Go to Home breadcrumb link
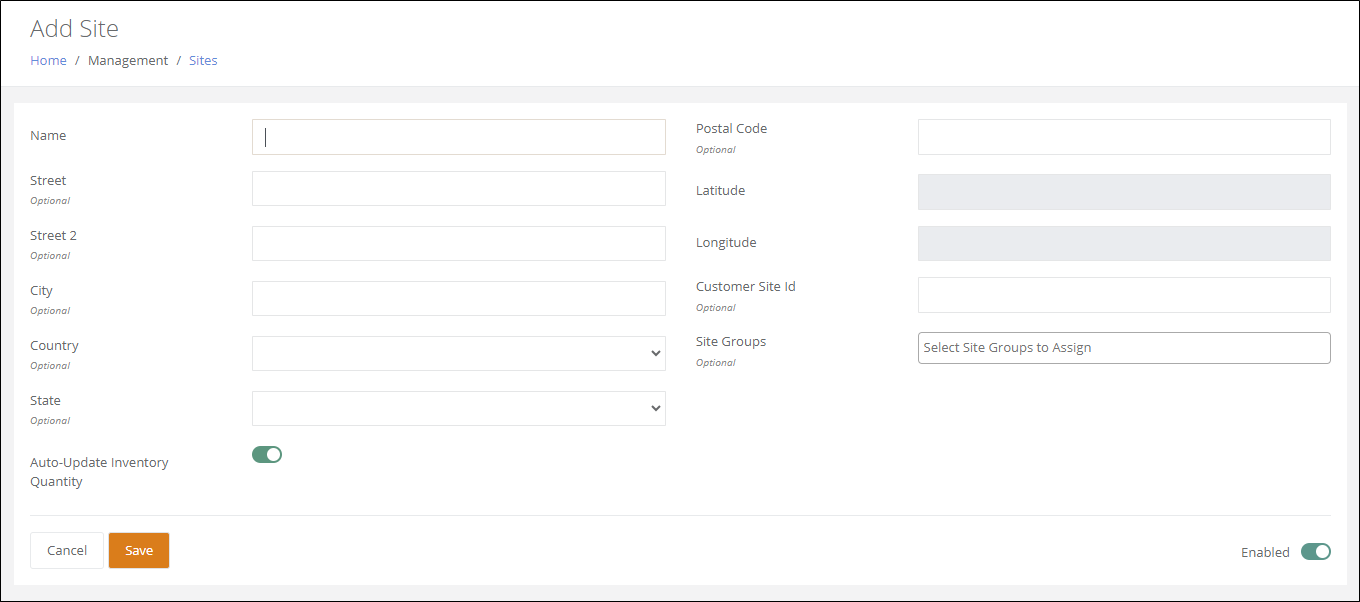This screenshot has height=602, width=1360. (x=48, y=60)
